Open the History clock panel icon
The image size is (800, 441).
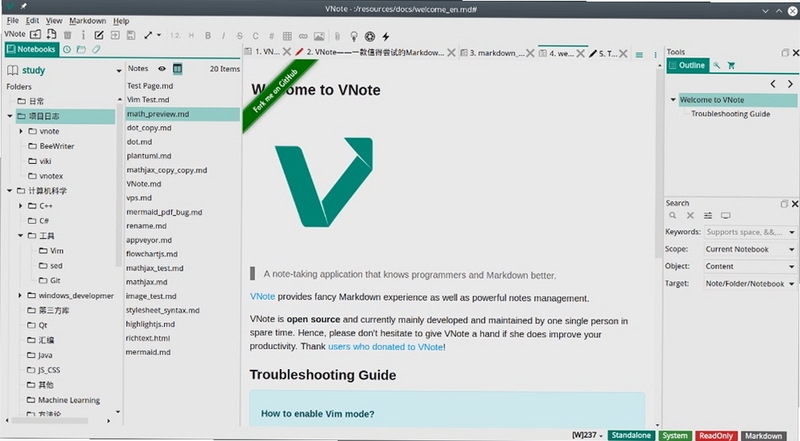(66, 50)
